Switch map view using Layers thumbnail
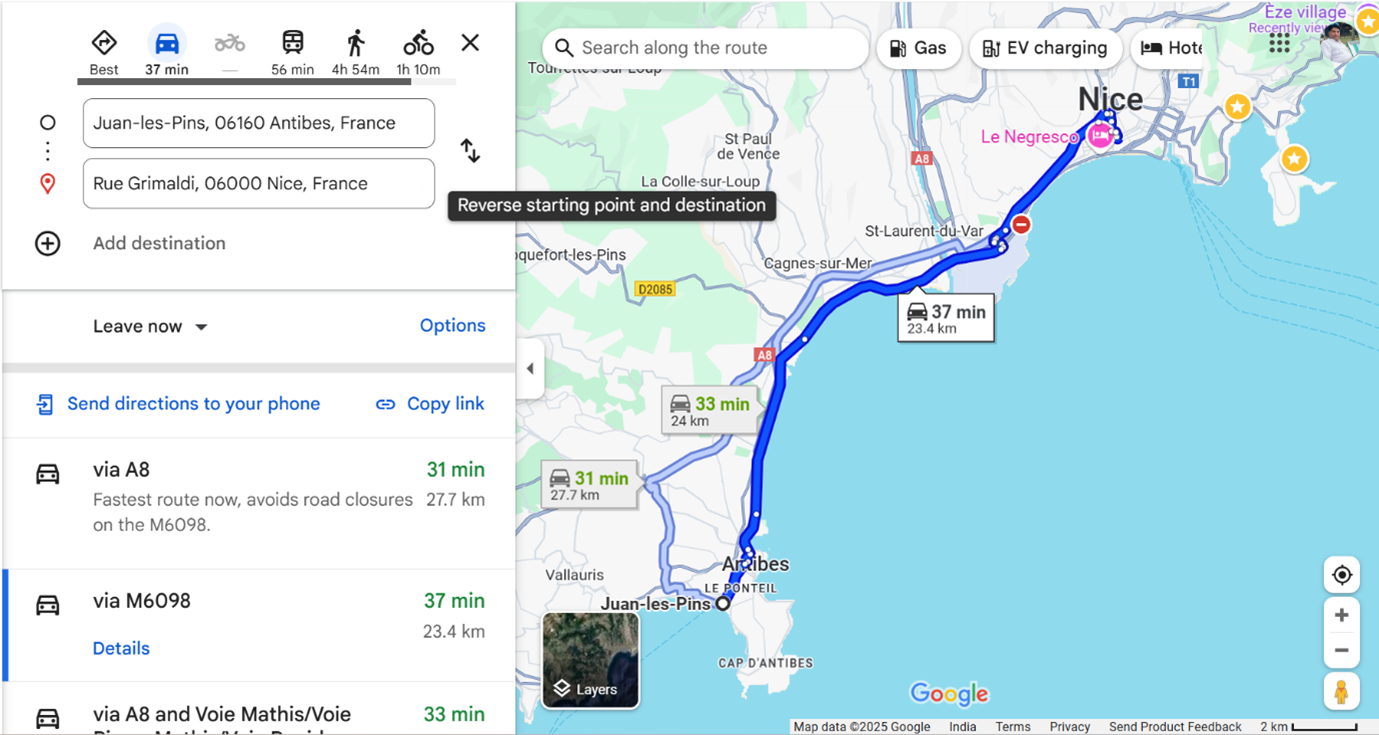The image size is (1379, 735). [590, 660]
